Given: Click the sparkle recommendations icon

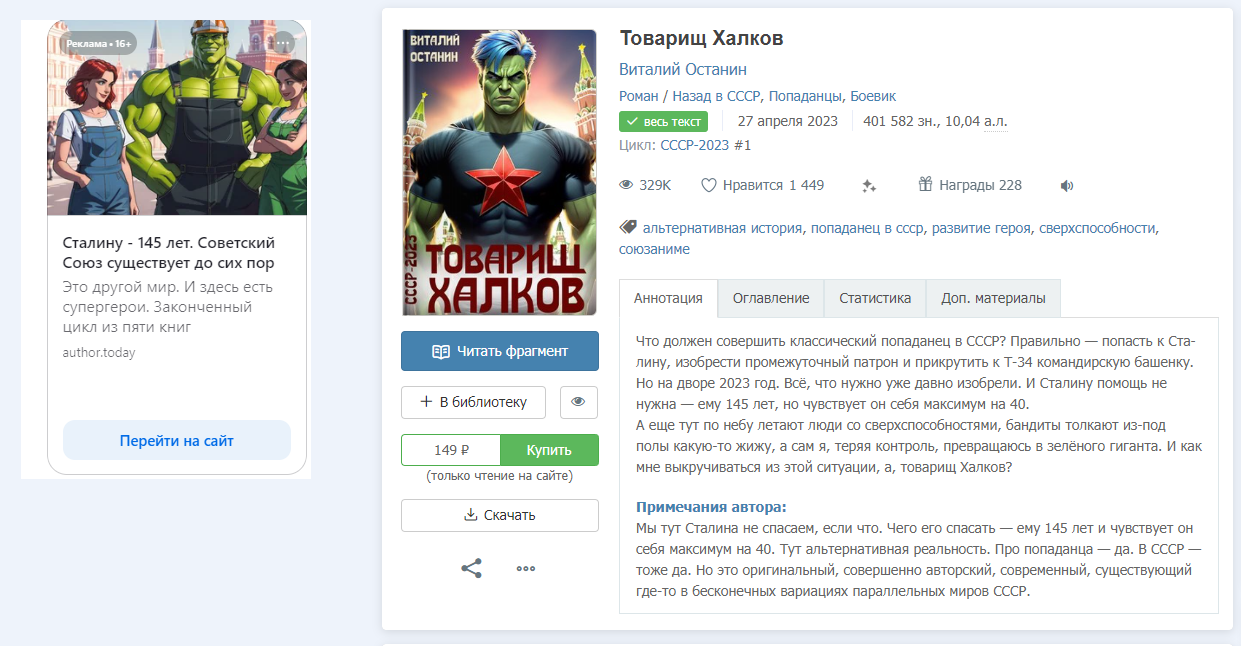Looking at the screenshot, I should pyautogui.click(x=869, y=185).
